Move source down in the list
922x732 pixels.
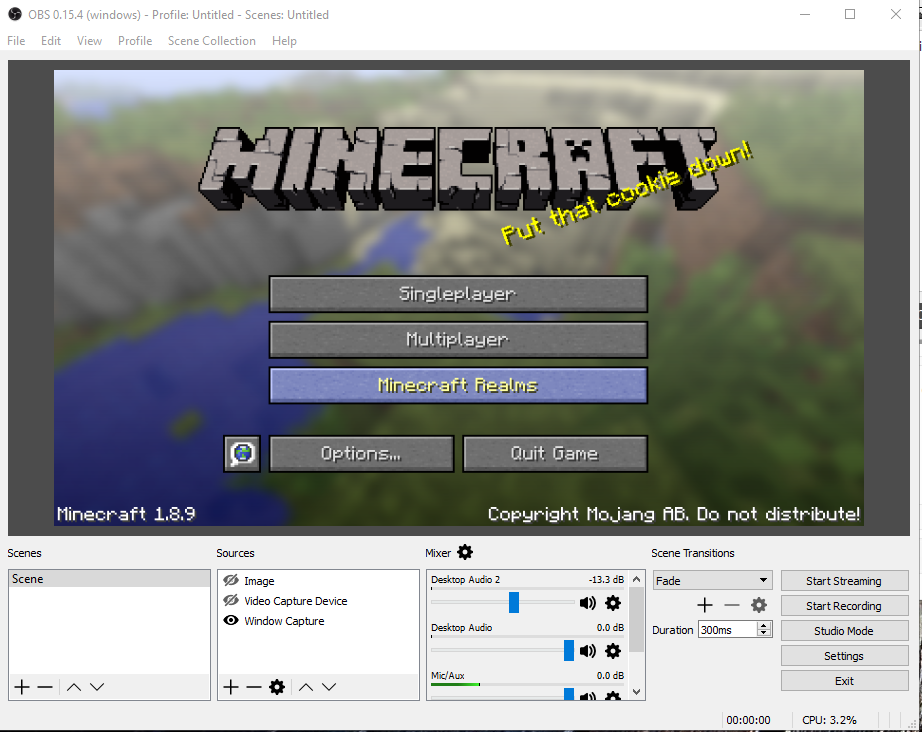coord(329,687)
